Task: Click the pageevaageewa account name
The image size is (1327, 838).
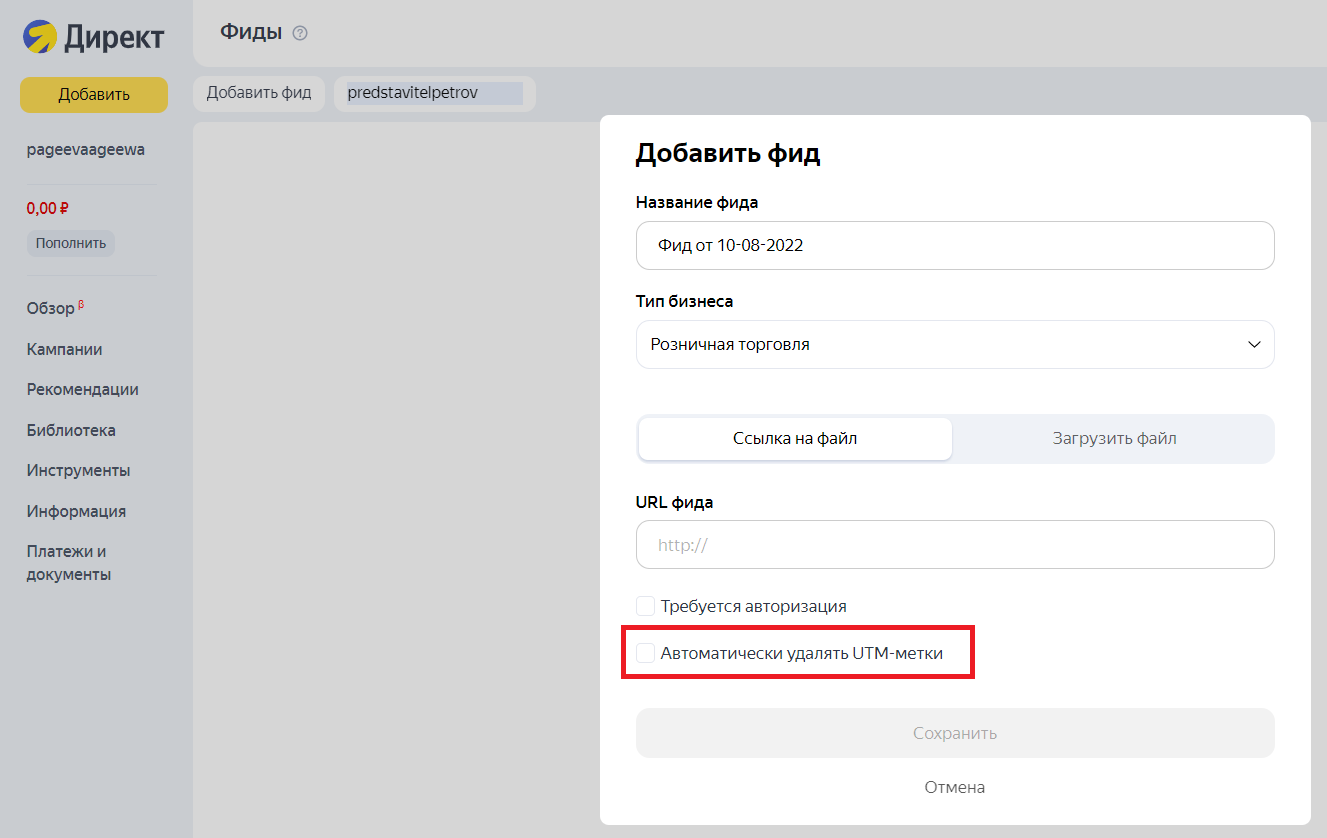Action: pos(86,150)
